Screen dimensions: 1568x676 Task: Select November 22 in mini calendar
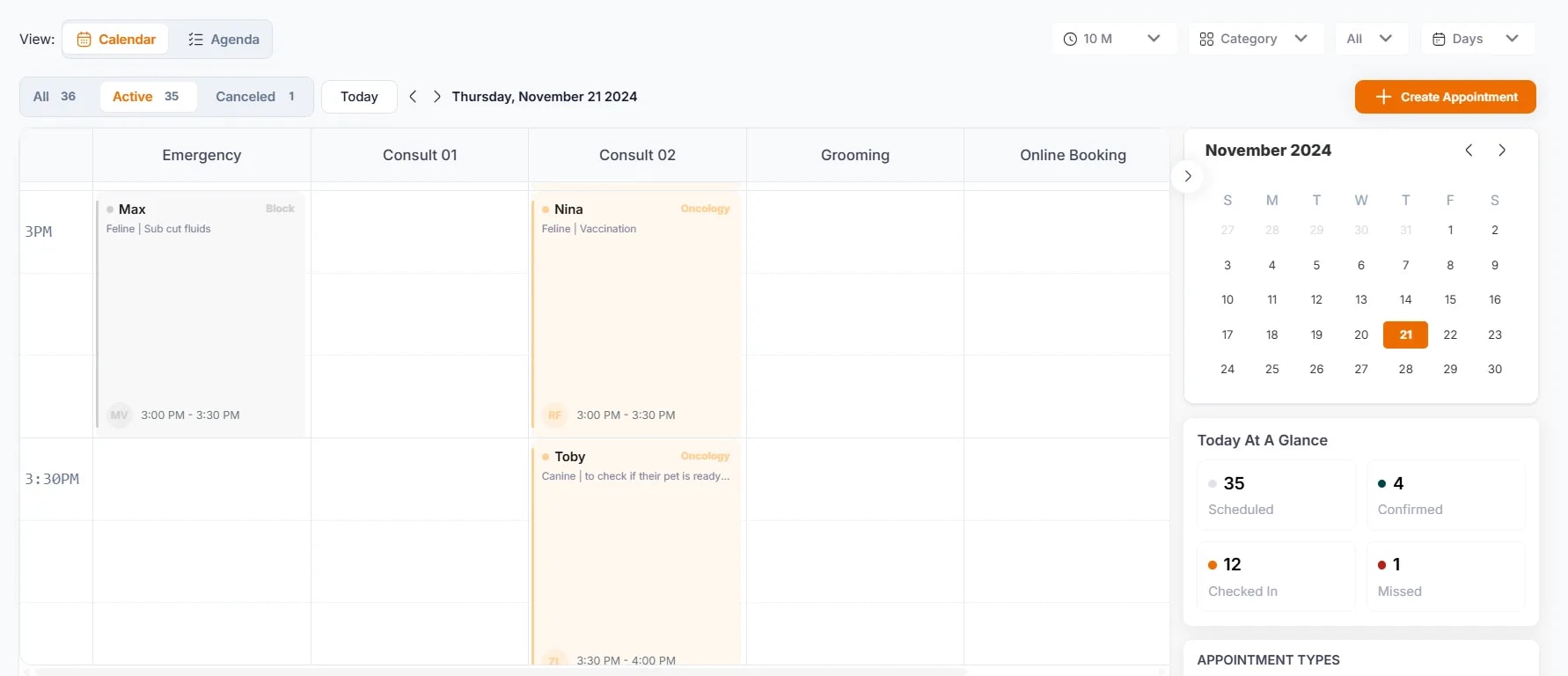coord(1450,334)
